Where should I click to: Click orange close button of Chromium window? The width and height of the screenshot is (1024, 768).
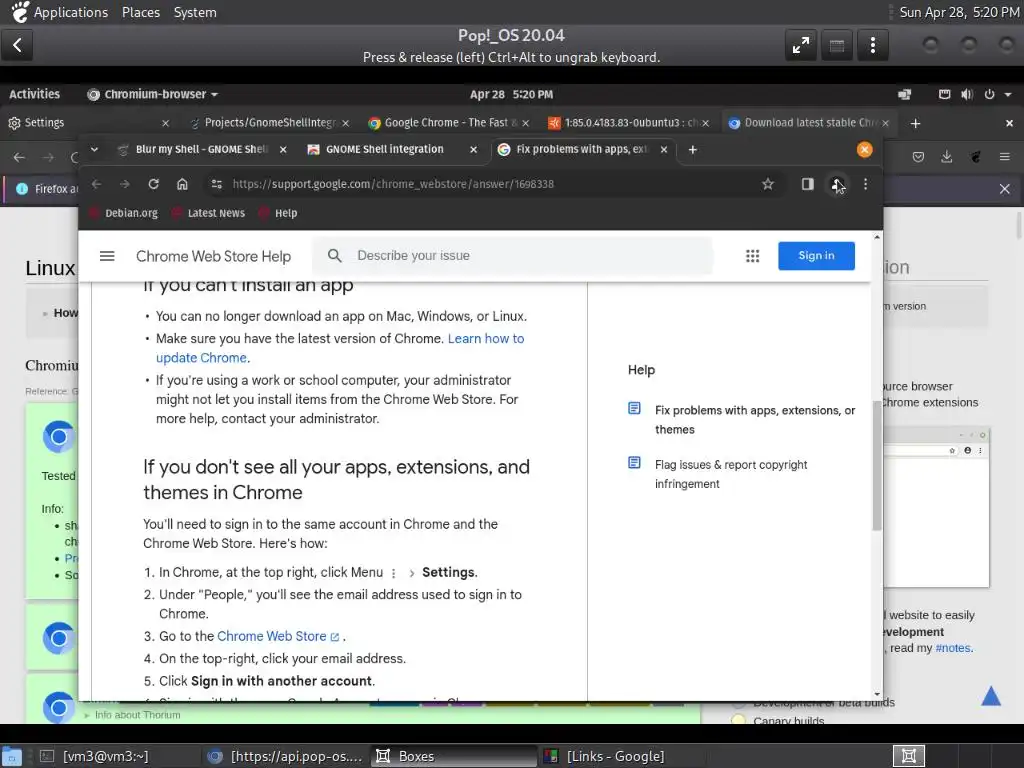(x=864, y=150)
